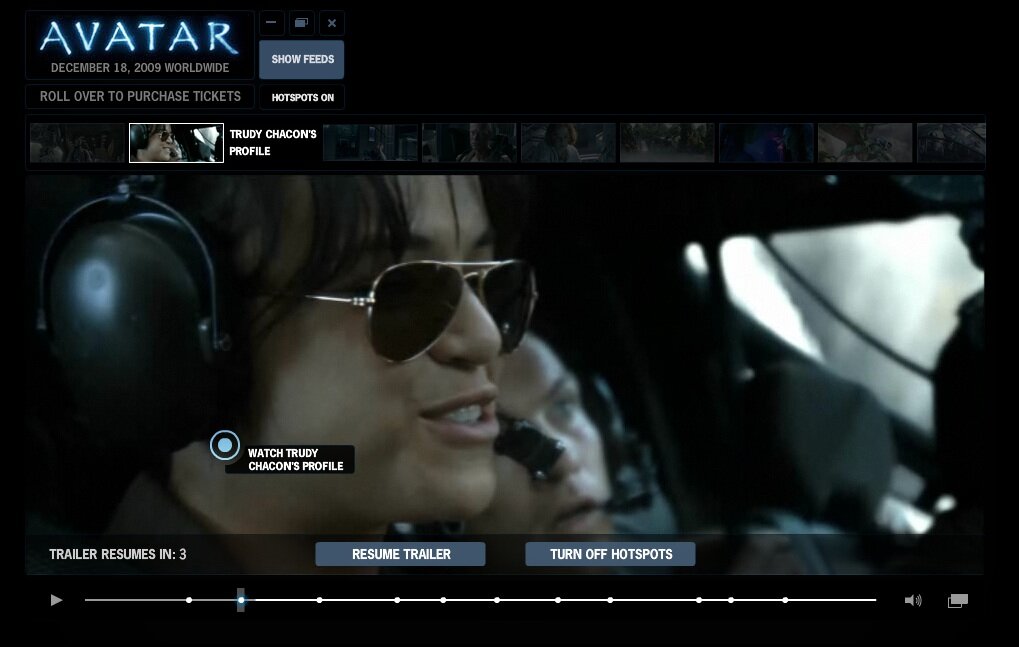Click Trailer Resumes In countdown text
This screenshot has width=1019, height=647.
[x=118, y=554]
